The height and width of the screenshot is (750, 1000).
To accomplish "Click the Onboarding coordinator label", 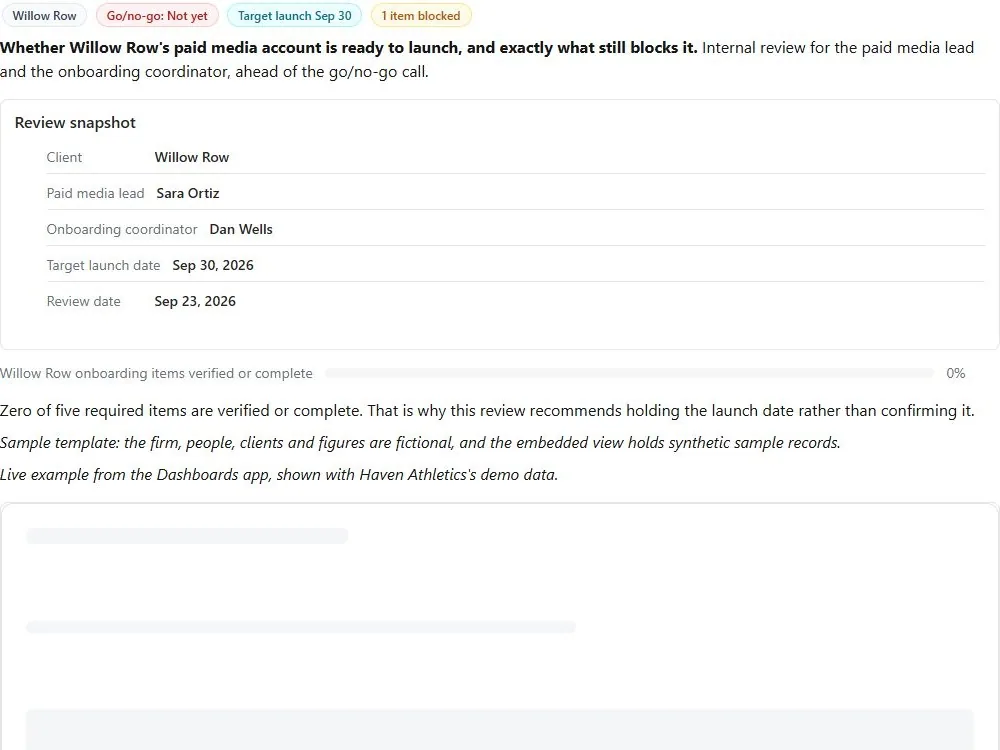I will pos(122,230).
